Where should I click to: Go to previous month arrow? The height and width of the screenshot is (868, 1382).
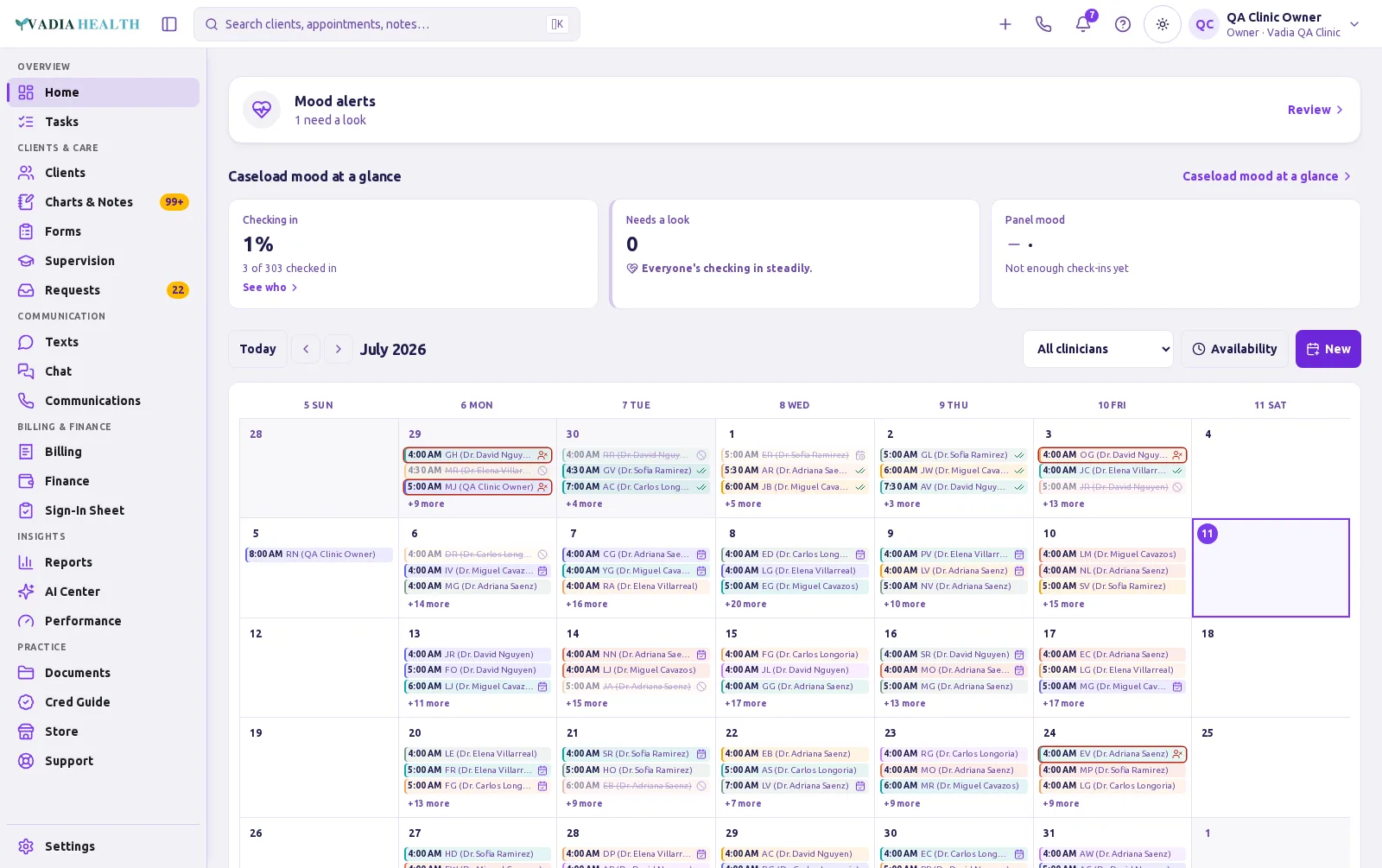tap(306, 349)
